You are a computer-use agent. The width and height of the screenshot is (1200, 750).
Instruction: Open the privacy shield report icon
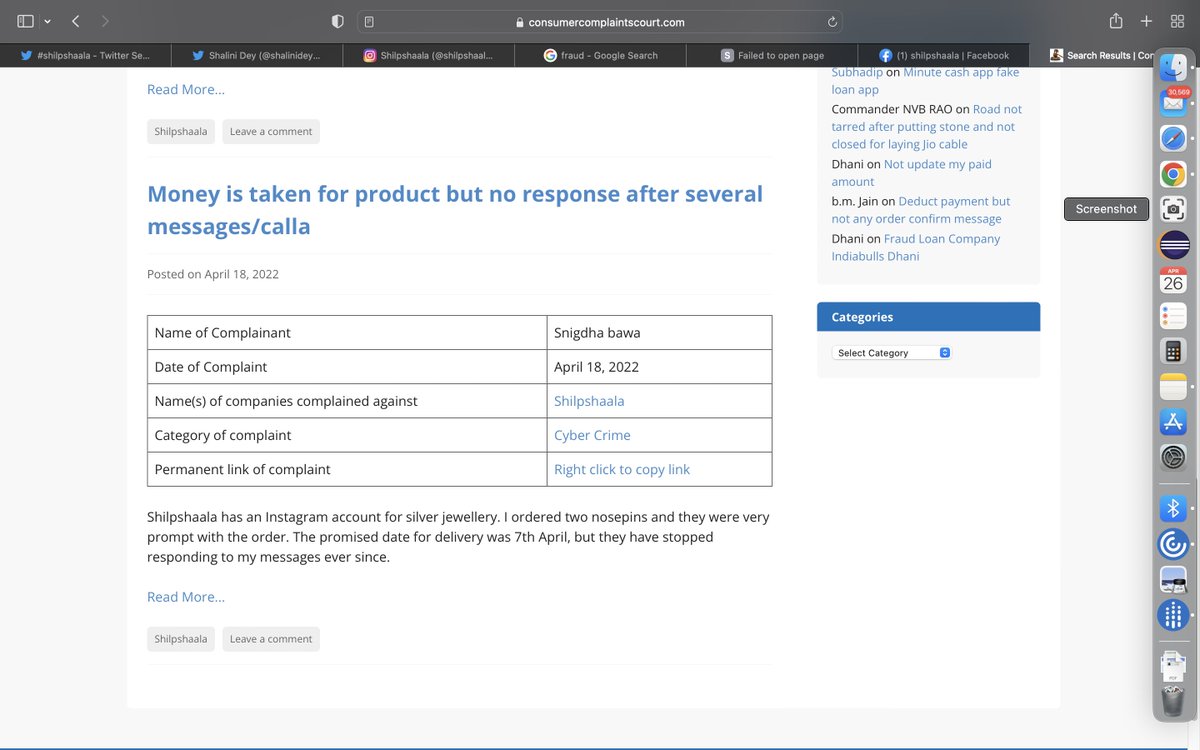(x=337, y=21)
